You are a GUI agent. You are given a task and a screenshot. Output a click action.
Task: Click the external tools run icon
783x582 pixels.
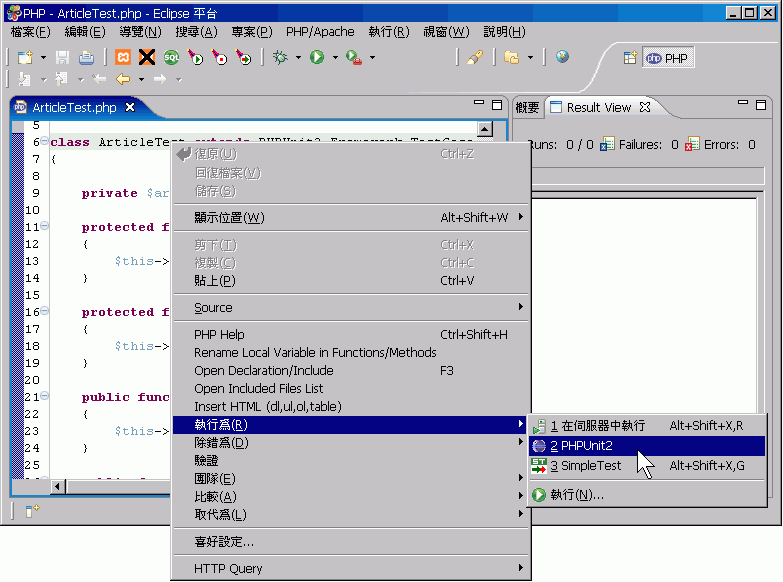point(354,57)
